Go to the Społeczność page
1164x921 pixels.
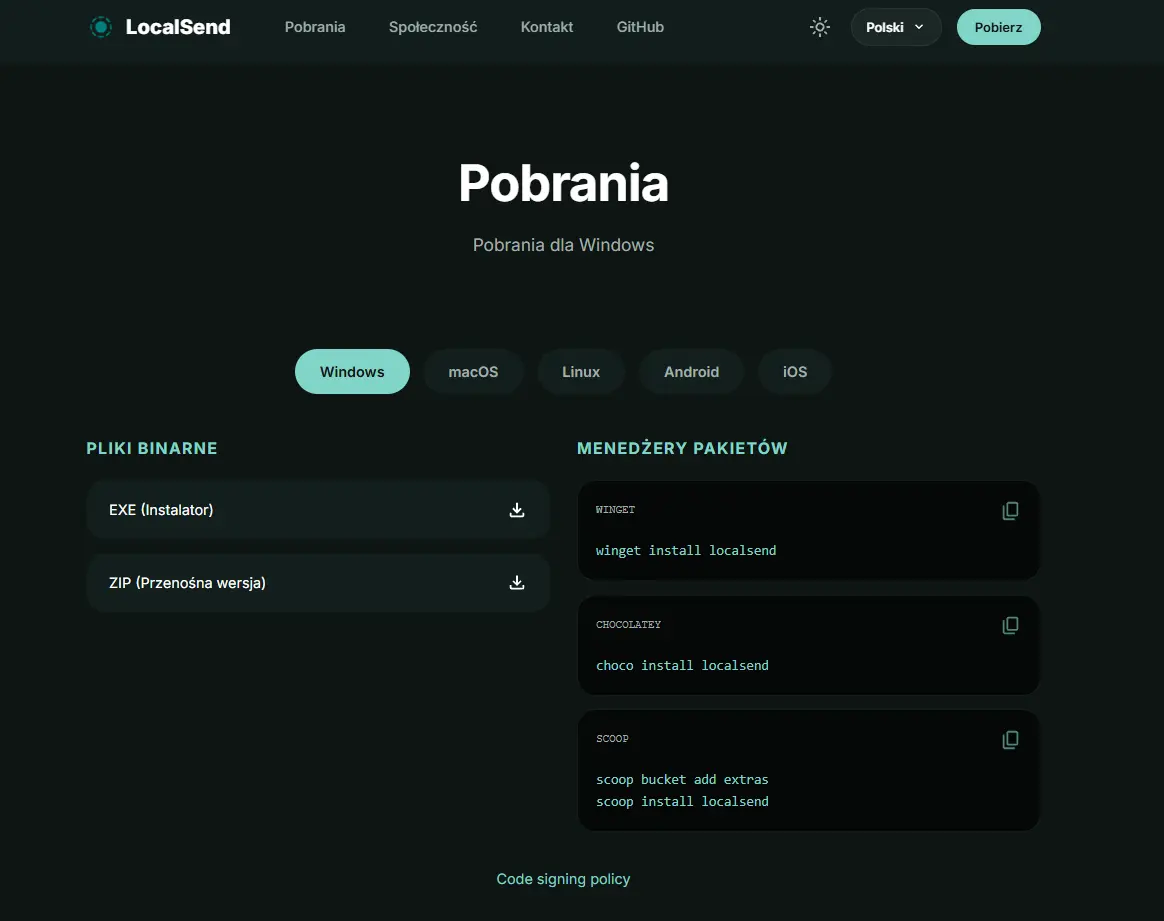click(433, 27)
